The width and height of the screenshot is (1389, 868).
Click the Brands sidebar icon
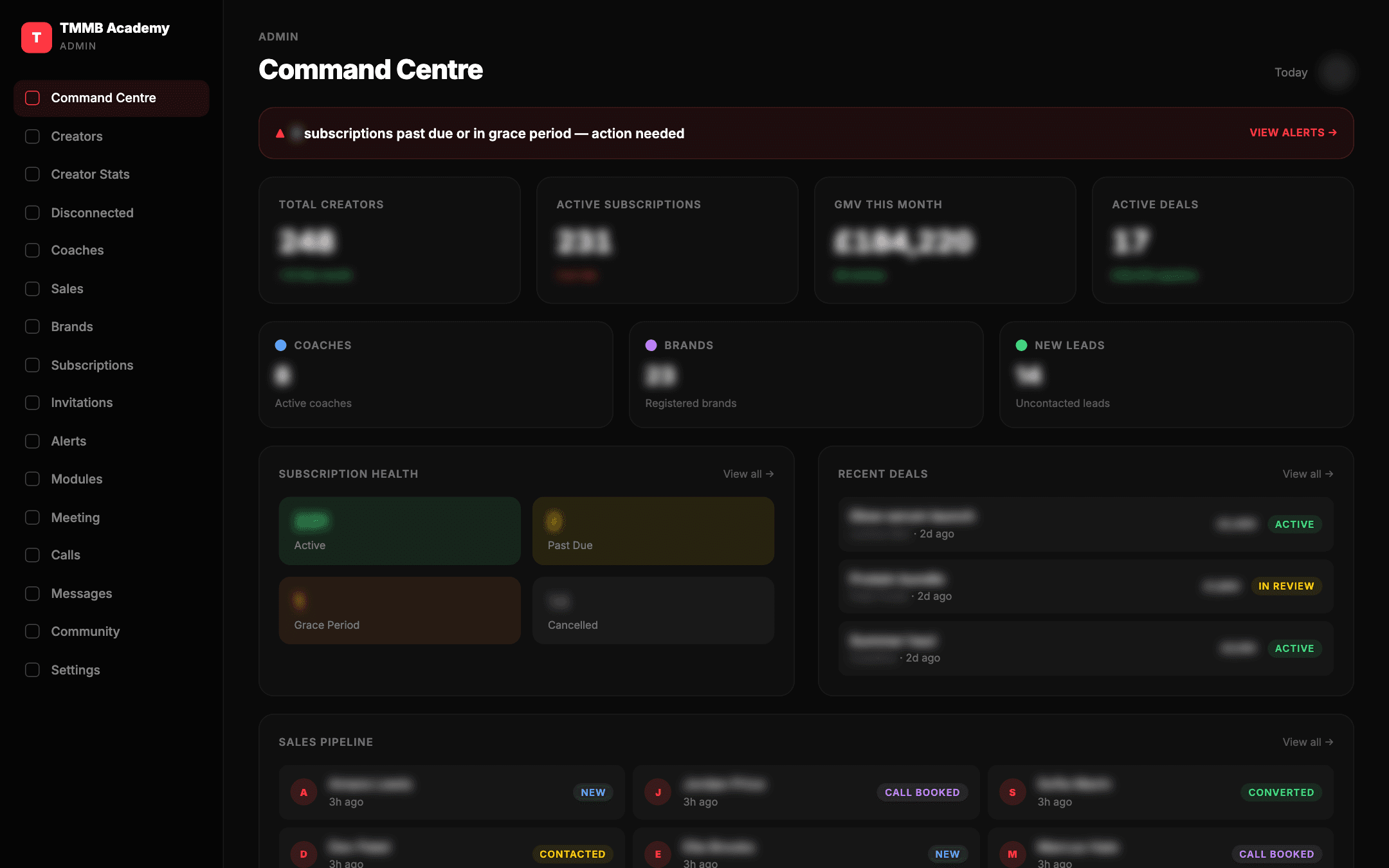tap(32, 327)
